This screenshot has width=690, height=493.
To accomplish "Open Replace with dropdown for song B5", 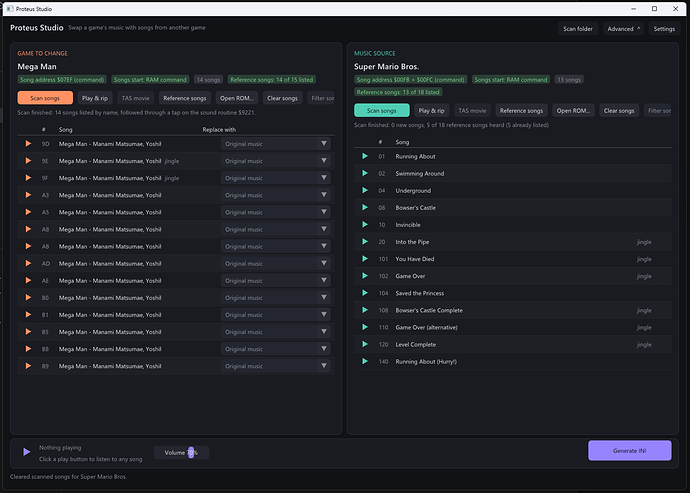I will click(276, 332).
